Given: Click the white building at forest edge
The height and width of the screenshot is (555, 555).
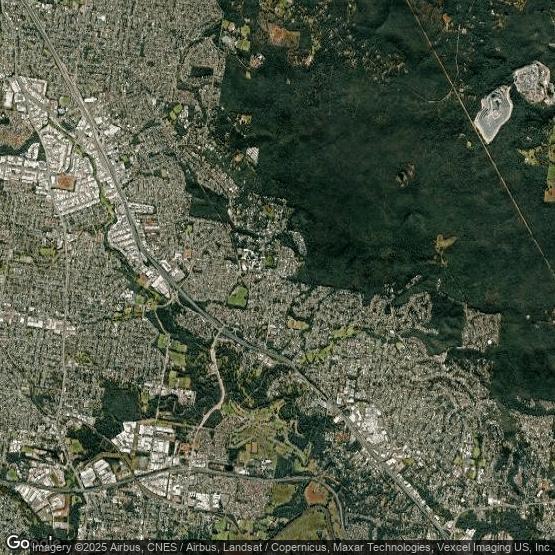Looking at the screenshot, I should click(252, 154).
